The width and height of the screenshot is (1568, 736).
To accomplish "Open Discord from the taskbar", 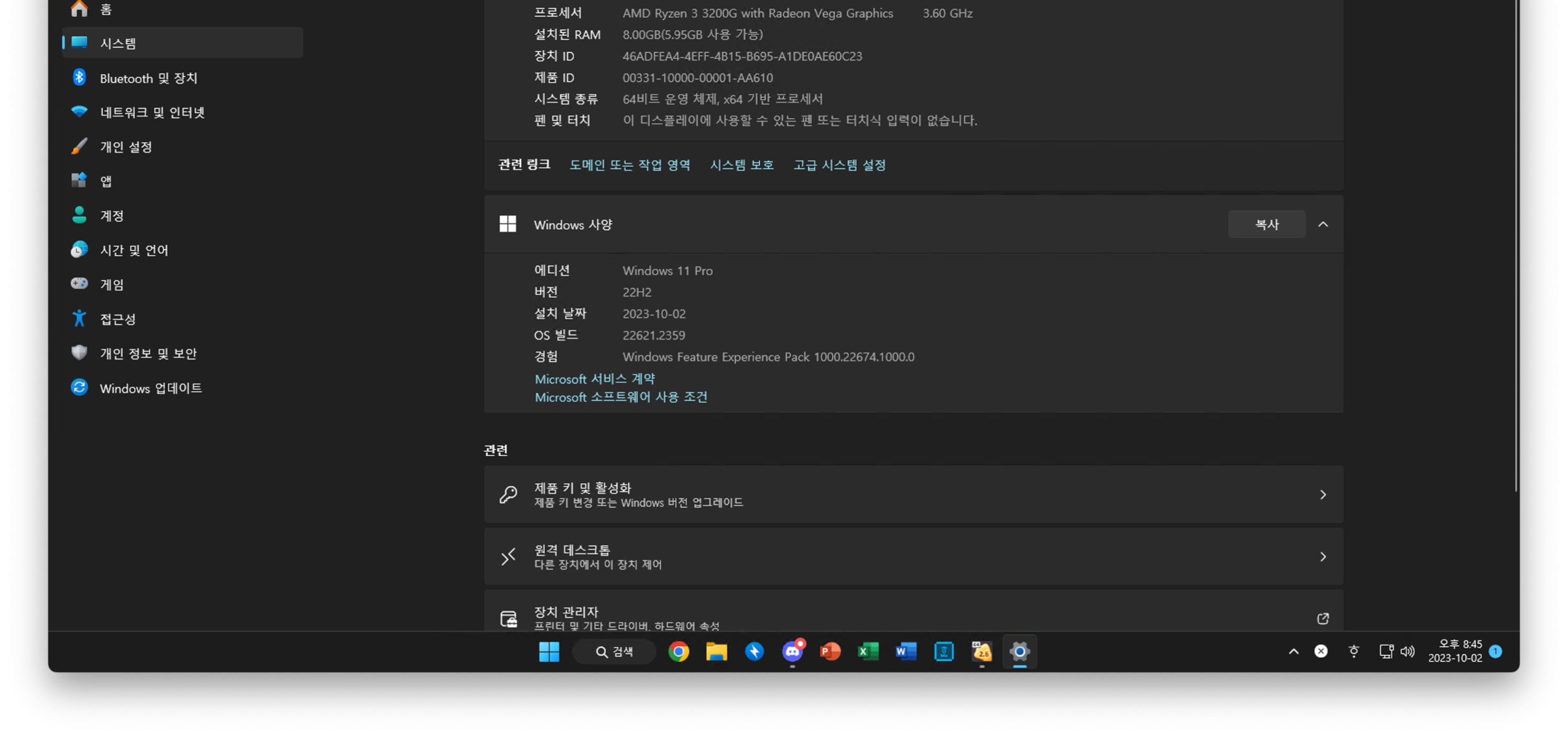I will click(792, 651).
